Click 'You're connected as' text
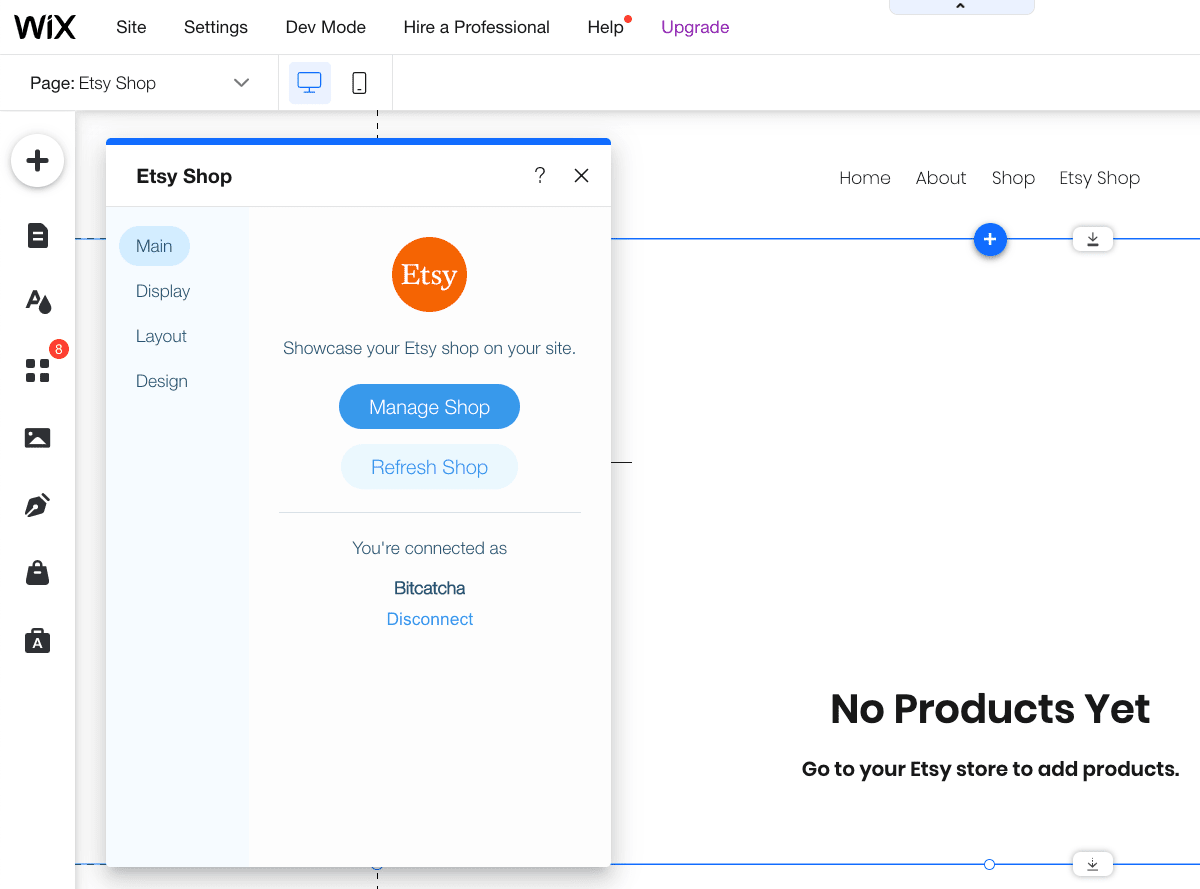Viewport: 1200px width, 889px height. click(x=430, y=548)
